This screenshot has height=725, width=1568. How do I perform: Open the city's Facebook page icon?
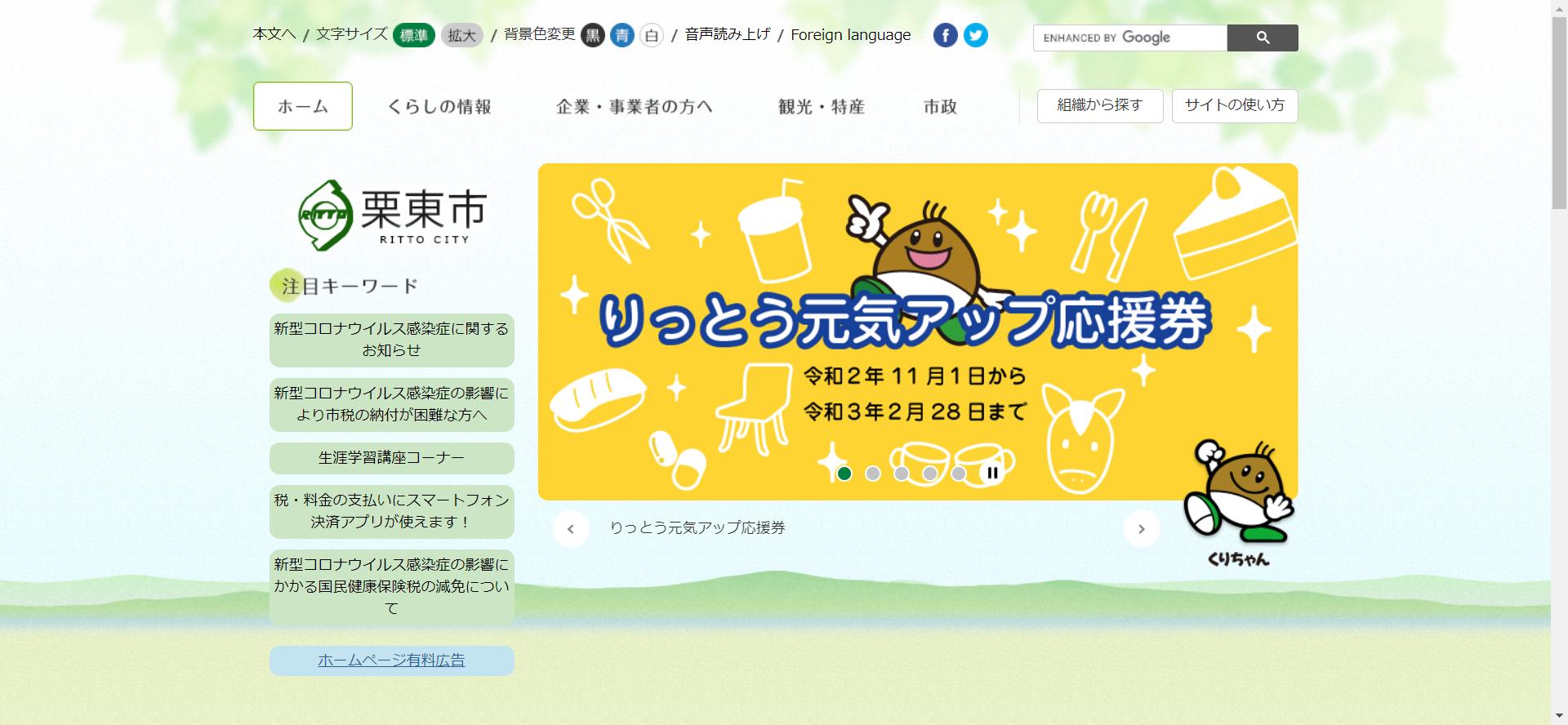[x=945, y=35]
